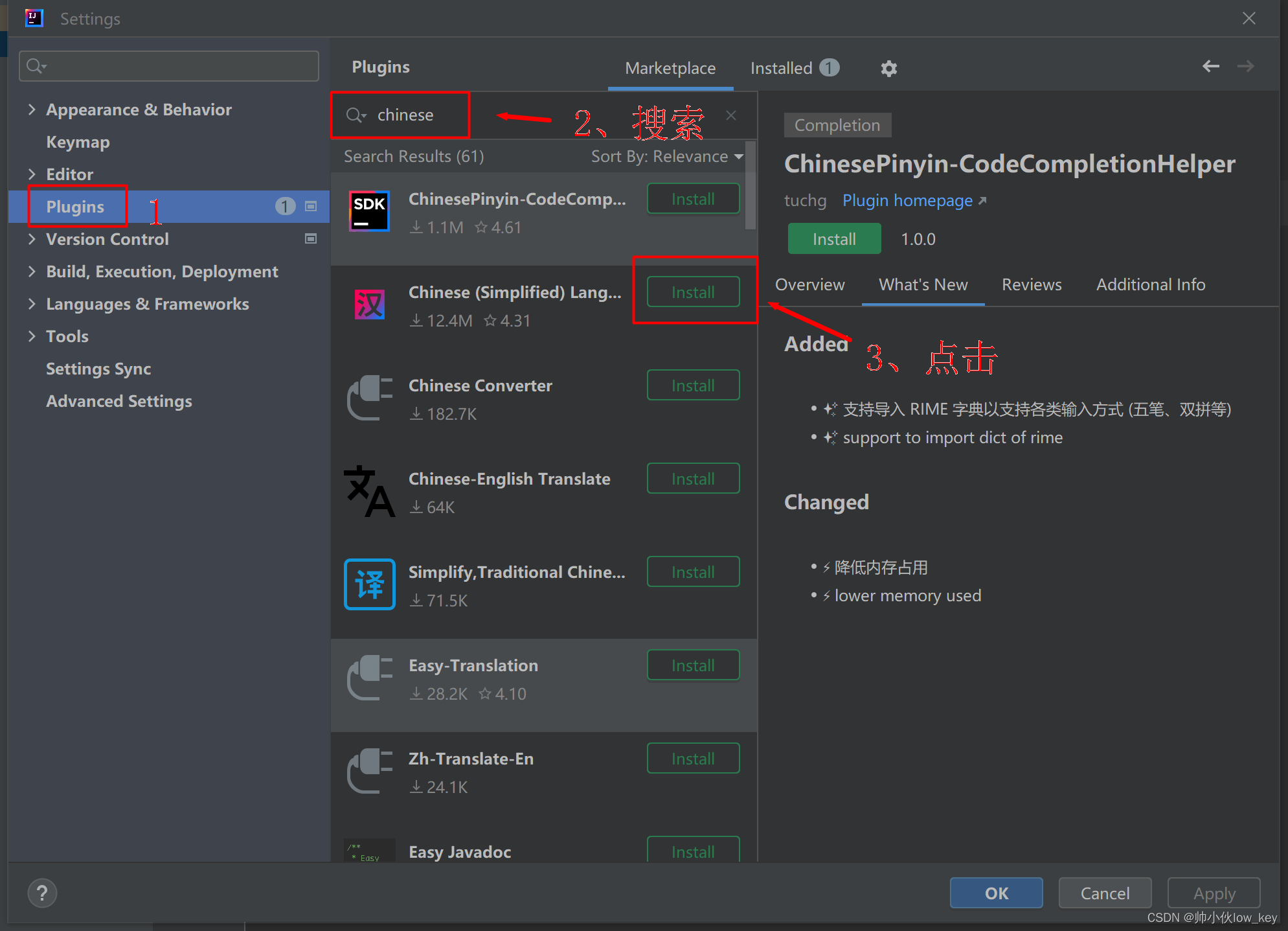
Task: Click the Installed tab count badge
Action: click(x=830, y=67)
